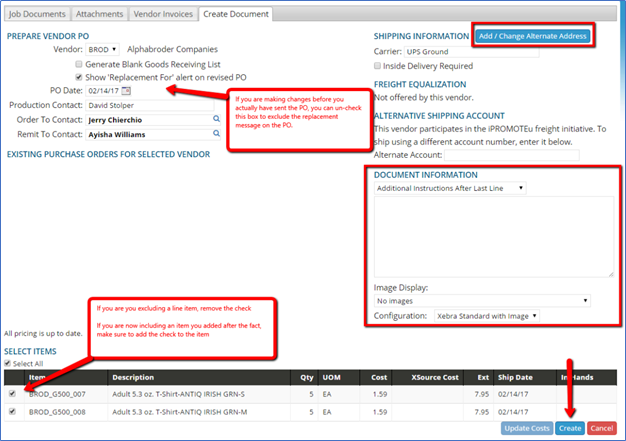
Task: Check Generate Blank Goods Receiving List
Action: click(78, 63)
